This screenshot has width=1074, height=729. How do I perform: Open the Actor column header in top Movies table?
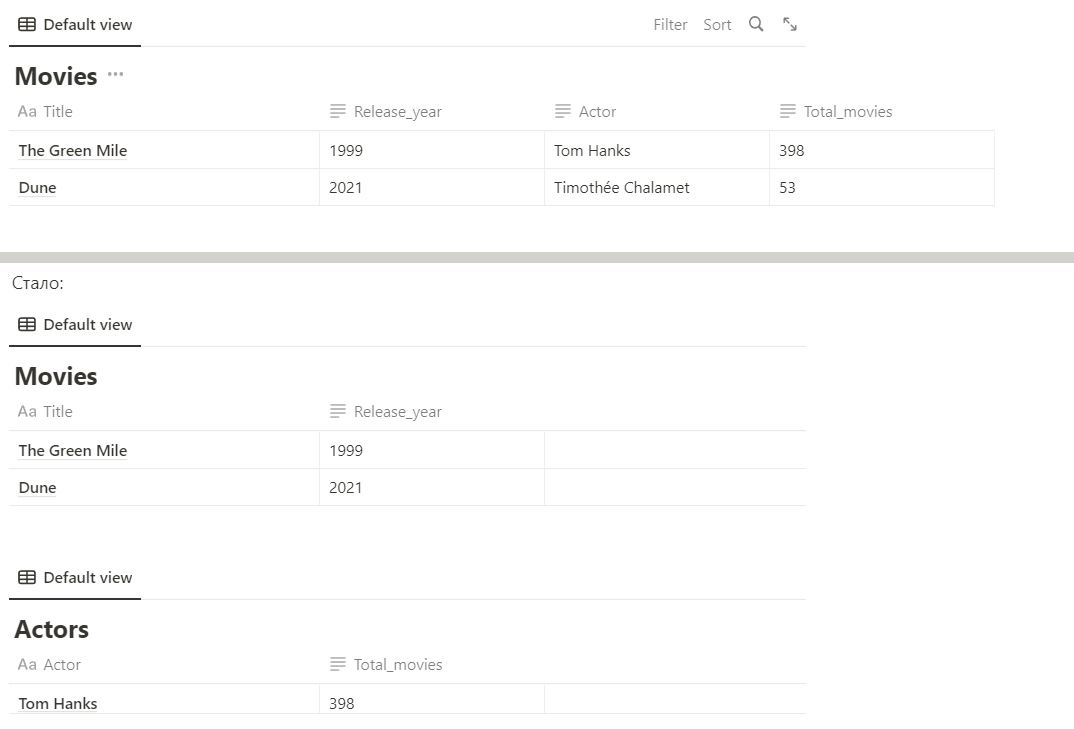tap(596, 112)
